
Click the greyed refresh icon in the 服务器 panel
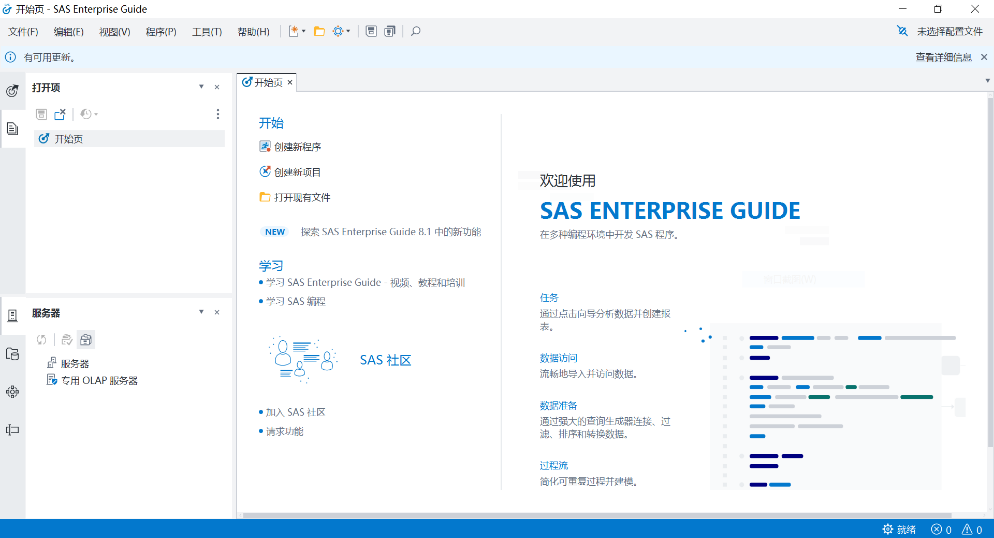pyautogui.click(x=41, y=340)
